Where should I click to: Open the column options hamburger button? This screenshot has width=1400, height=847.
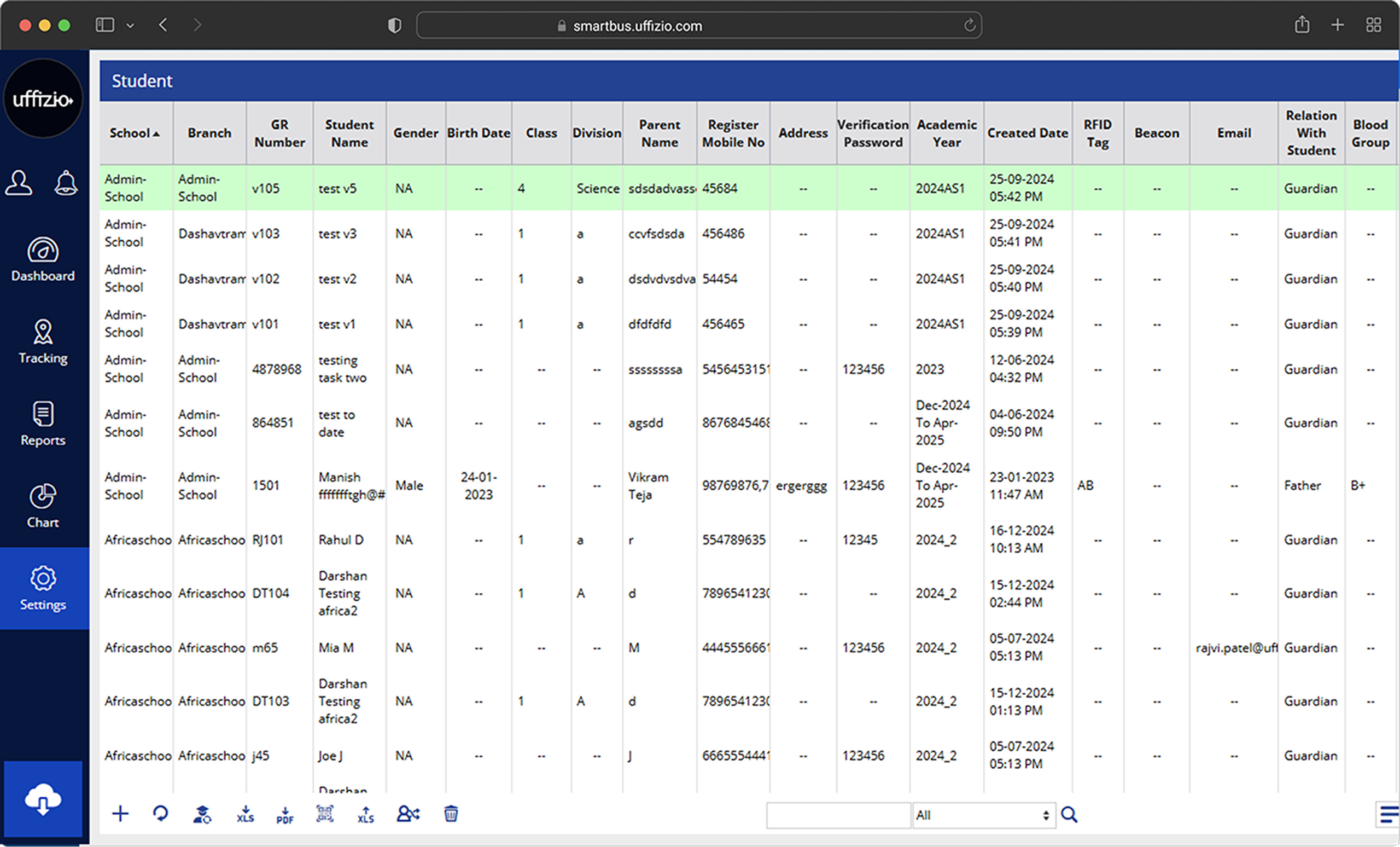(1388, 815)
